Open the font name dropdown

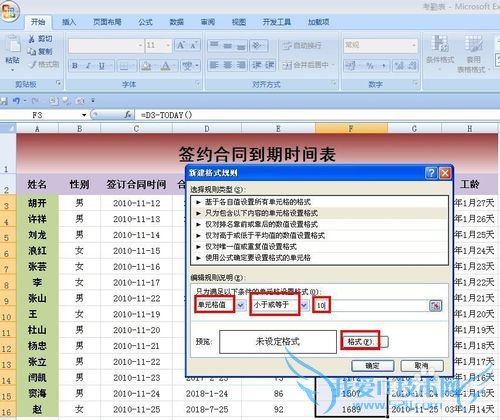coord(141,45)
